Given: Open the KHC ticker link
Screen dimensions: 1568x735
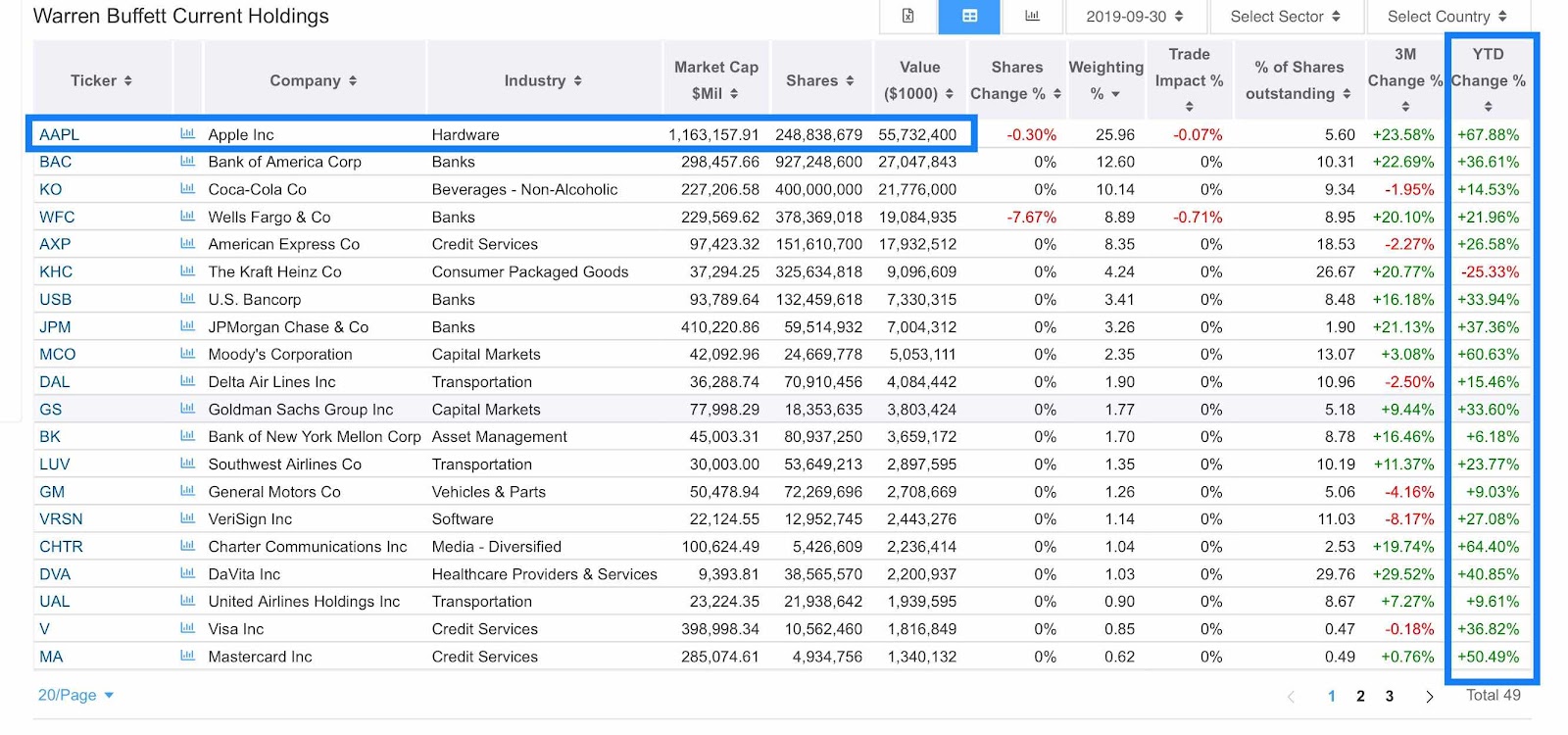Looking at the screenshot, I should [x=56, y=271].
